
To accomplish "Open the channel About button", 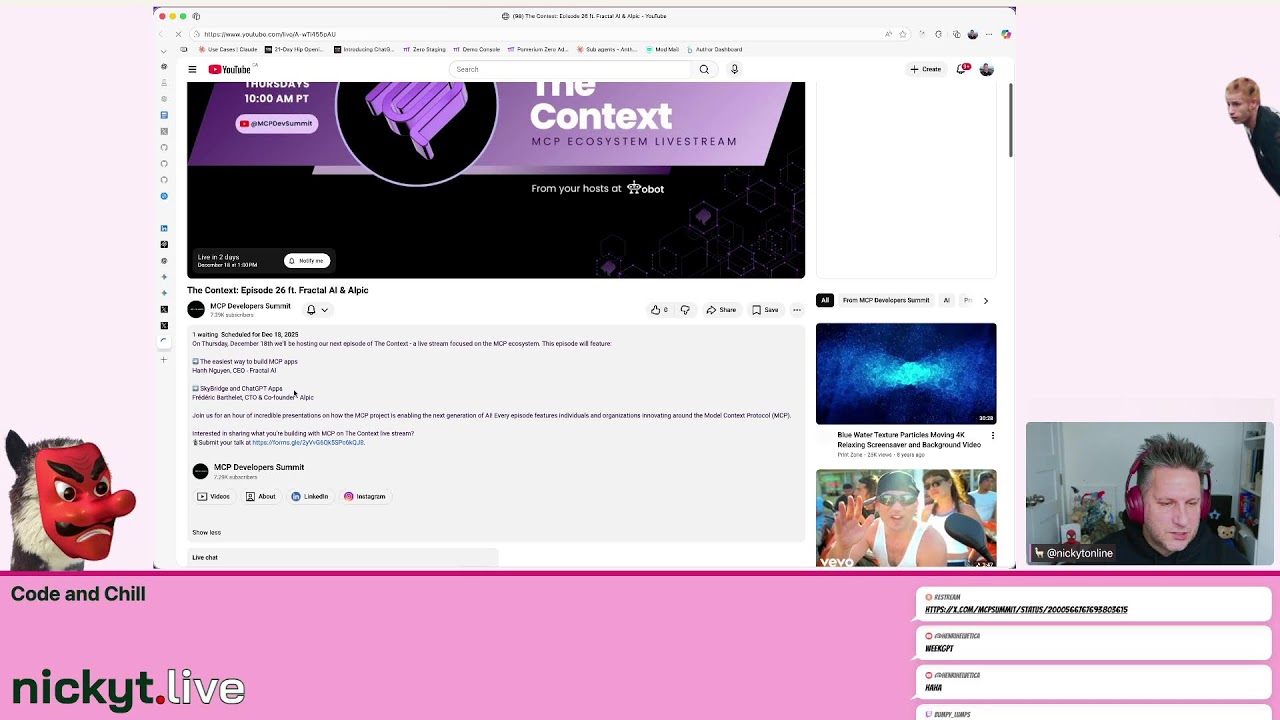I will 261,496.
